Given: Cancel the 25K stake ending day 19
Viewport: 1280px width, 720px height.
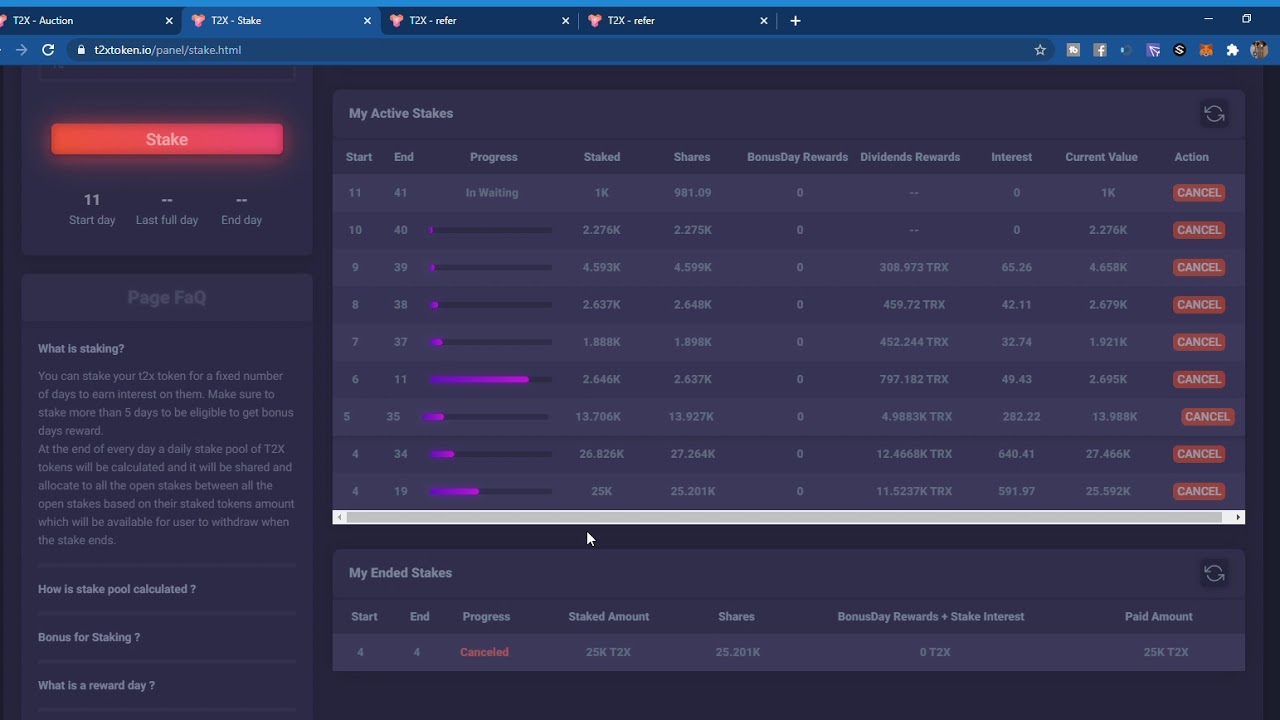Looking at the screenshot, I should pyautogui.click(x=1198, y=491).
